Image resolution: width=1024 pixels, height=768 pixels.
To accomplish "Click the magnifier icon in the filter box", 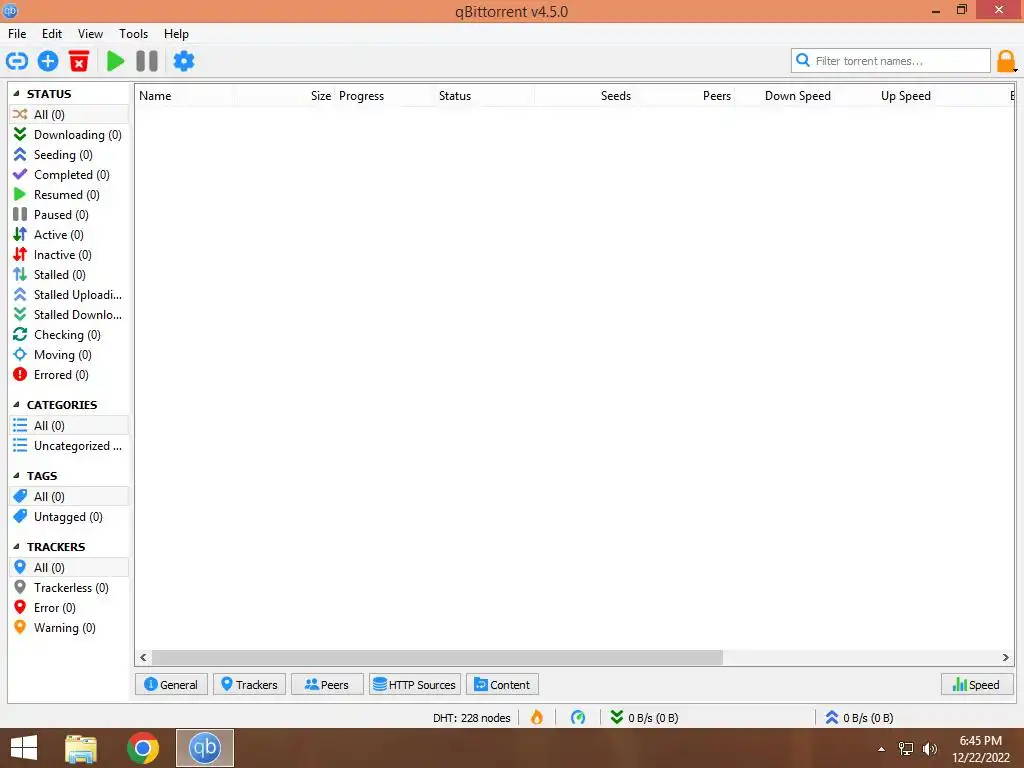I will click(x=803, y=60).
